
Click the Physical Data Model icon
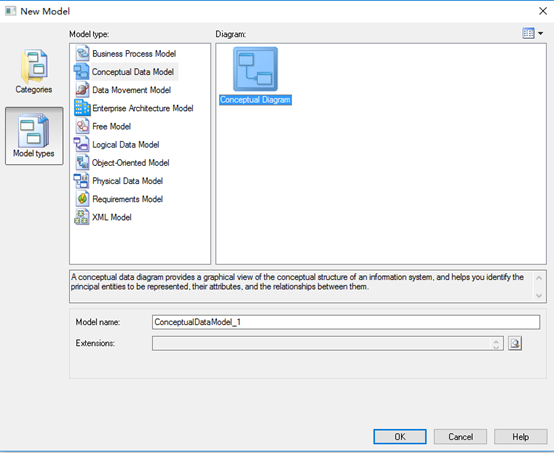(x=82, y=181)
